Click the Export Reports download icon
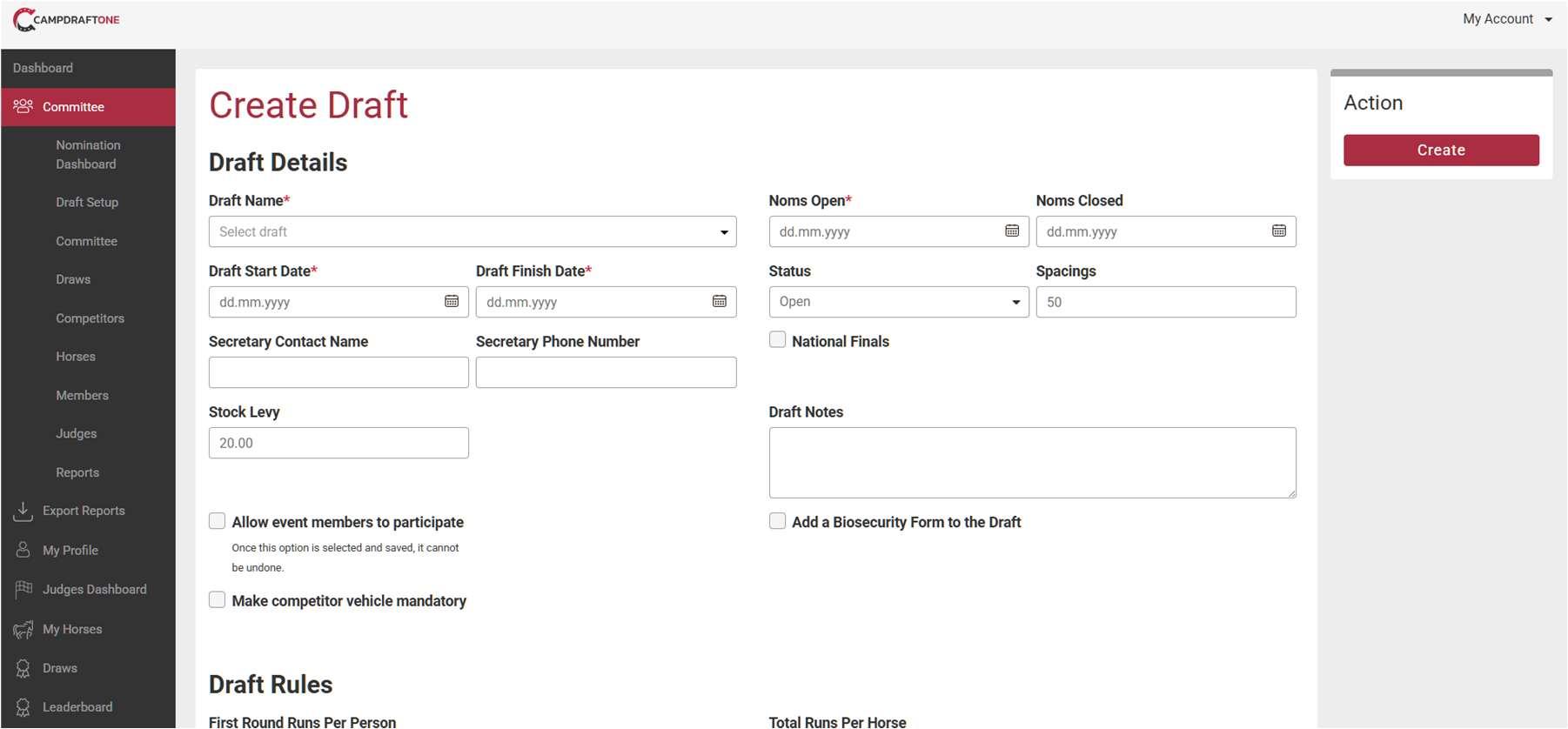1568x729 pixels. pyautogui.click(x=23, y=512)
